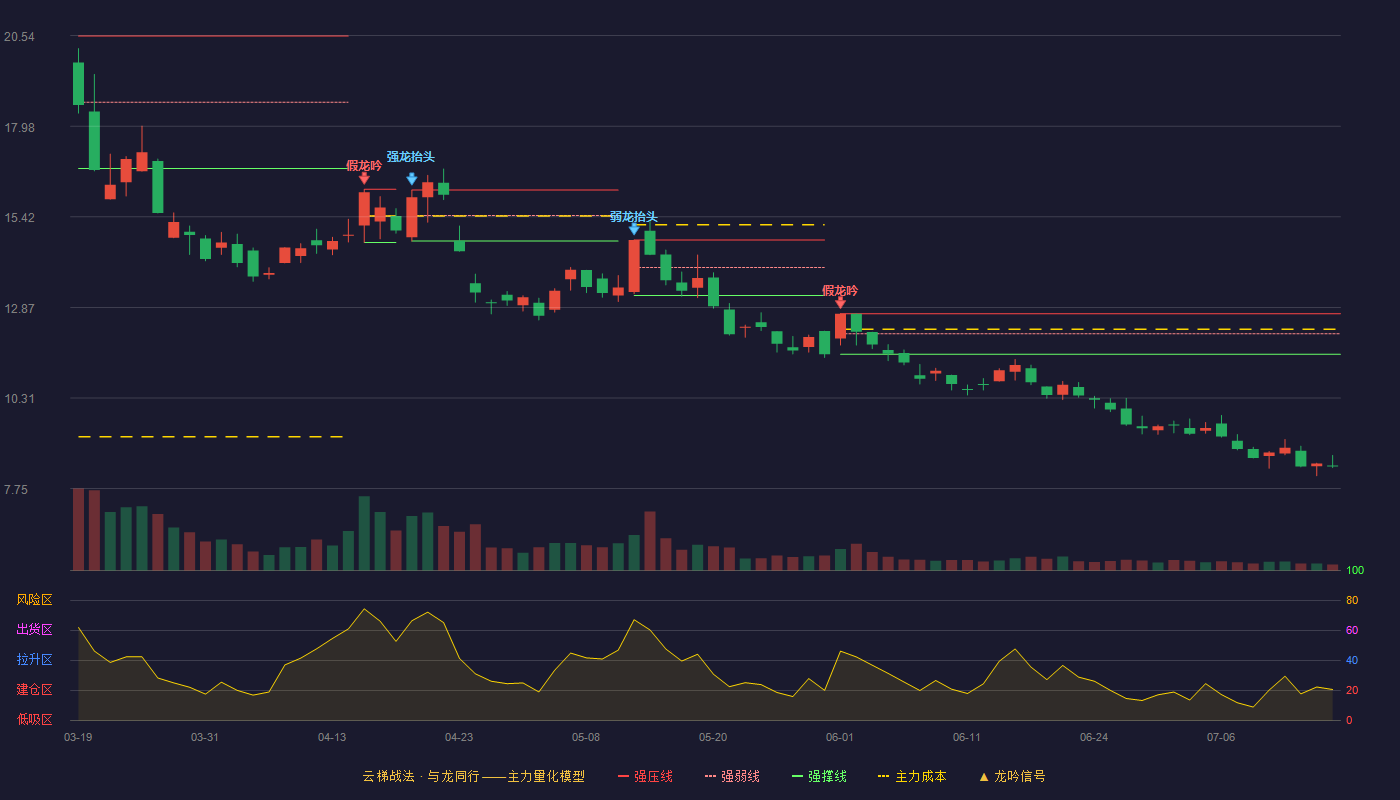
Task: Select the 风险区 zone label
Action: click(34, 600)
